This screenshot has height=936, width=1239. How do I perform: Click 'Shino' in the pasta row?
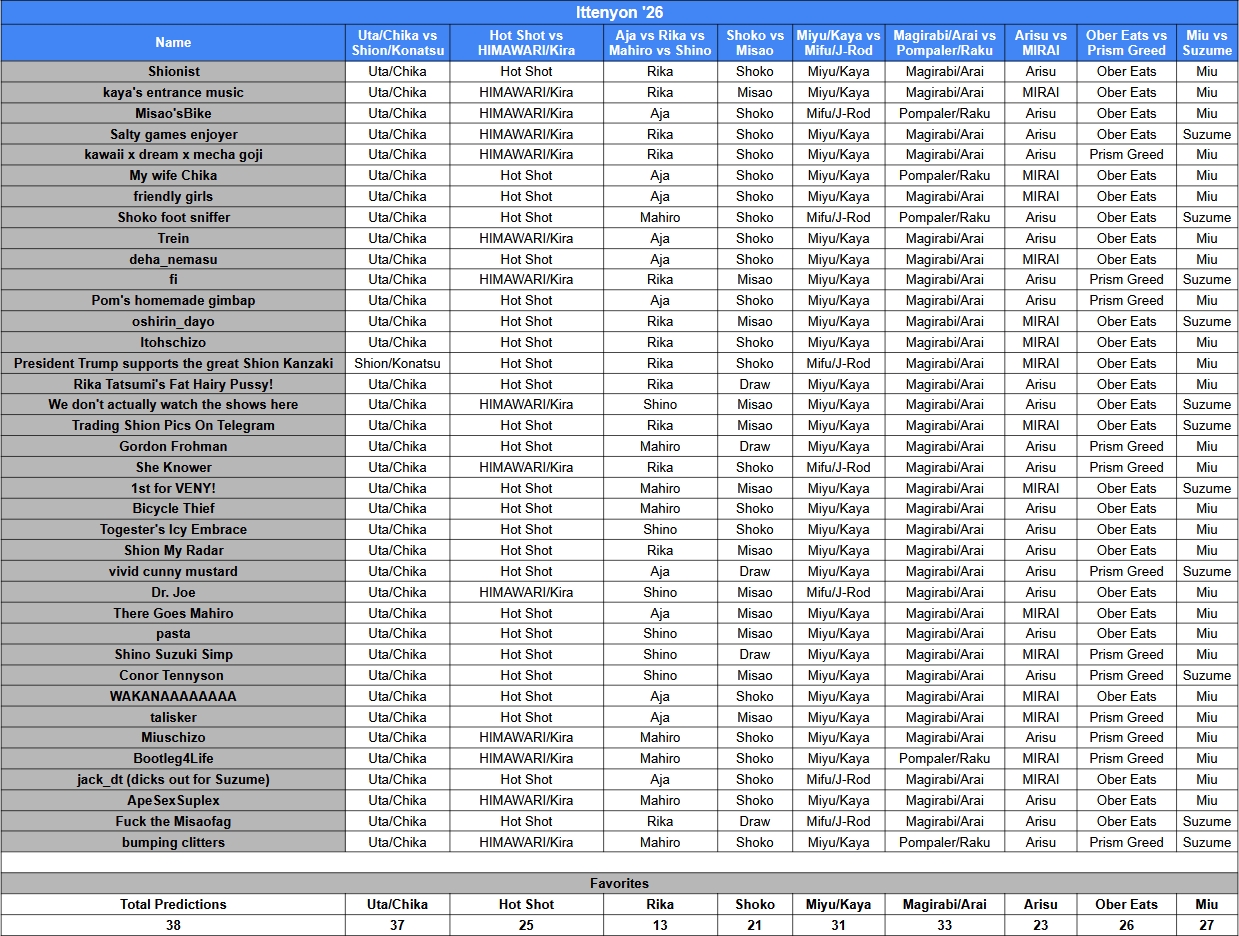click(660, 634)
